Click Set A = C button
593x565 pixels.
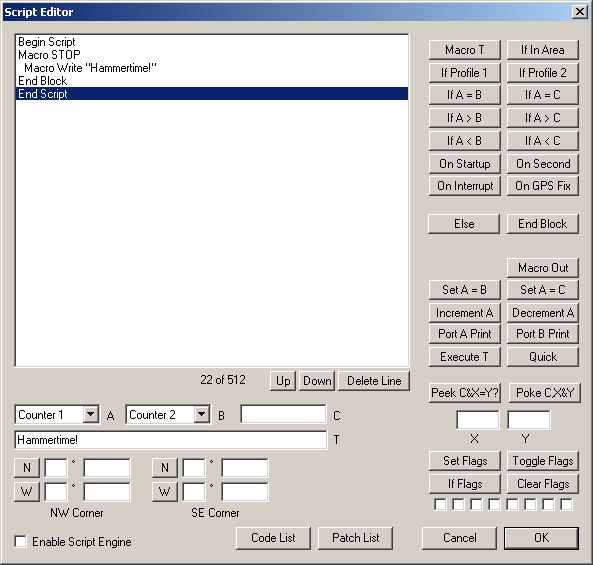pyautogui.click(x=543, y=290)
